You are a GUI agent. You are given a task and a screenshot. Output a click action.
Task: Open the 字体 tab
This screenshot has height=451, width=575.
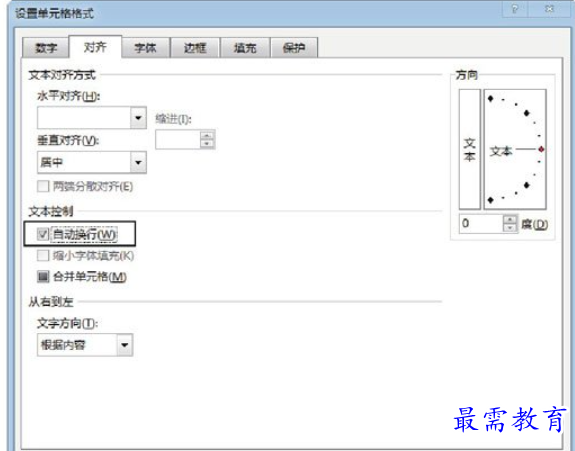pos(145,48)
